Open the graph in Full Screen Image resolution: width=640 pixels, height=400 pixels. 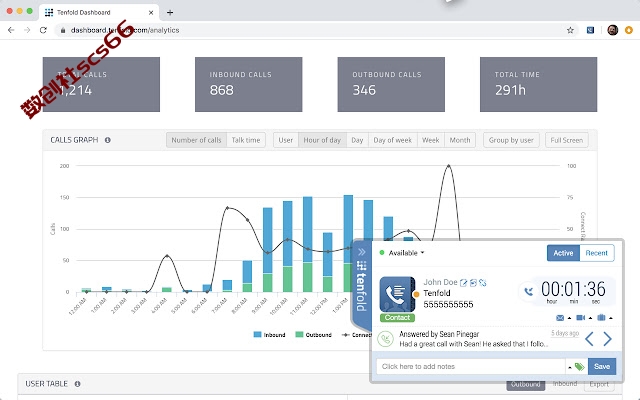pyautogui.click(x=567, y=140)
